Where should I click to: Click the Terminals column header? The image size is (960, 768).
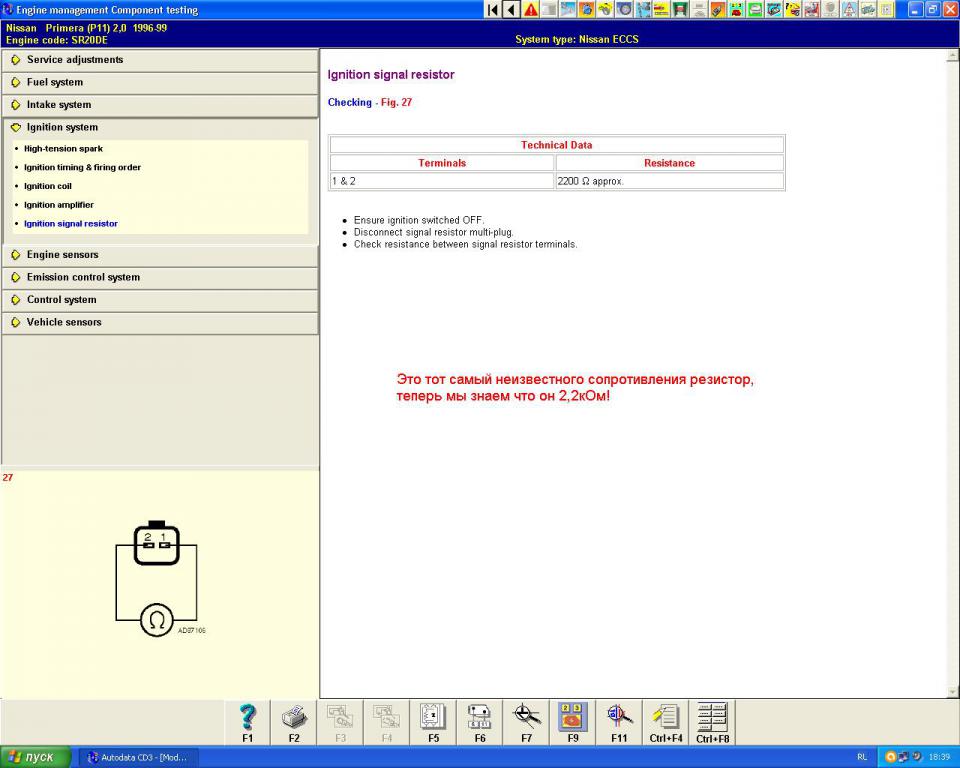pyautogui.click(x=442, y=163)
